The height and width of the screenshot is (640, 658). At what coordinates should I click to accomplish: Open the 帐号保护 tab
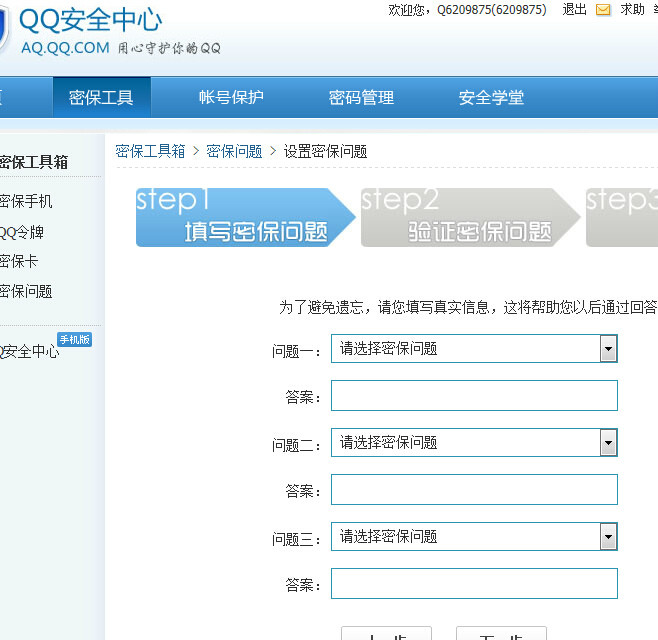coord(231,97)
